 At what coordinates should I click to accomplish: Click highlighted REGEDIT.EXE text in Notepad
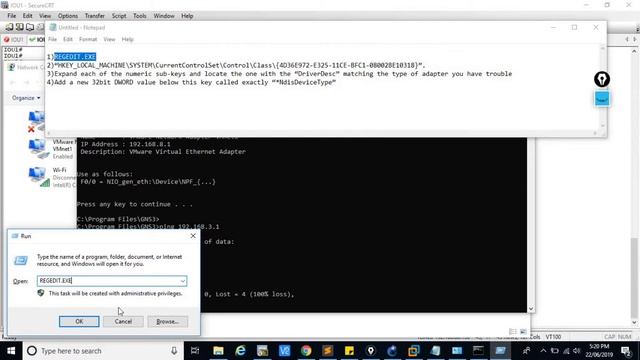tap(75, 57)
